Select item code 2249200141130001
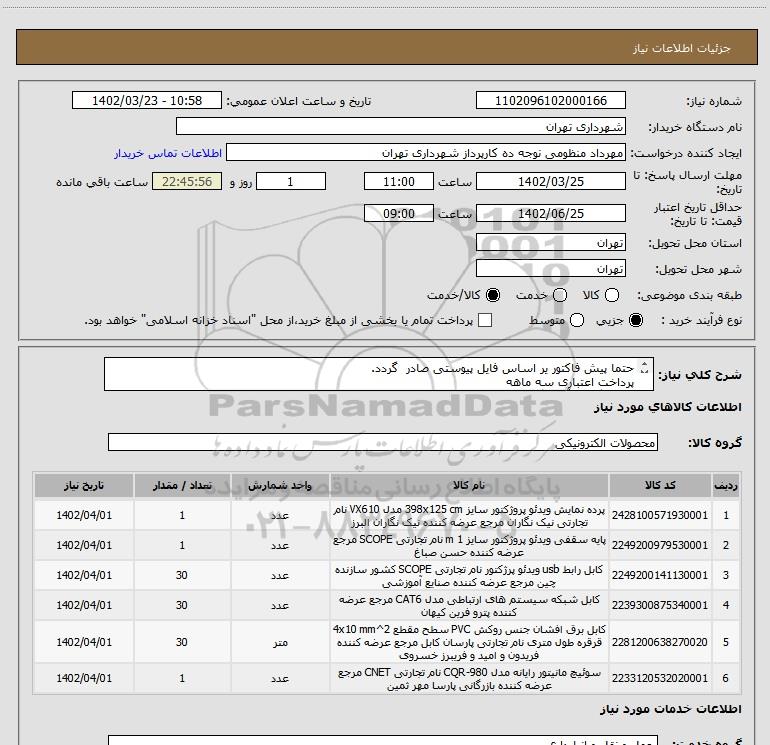 [x=660, y=575]
